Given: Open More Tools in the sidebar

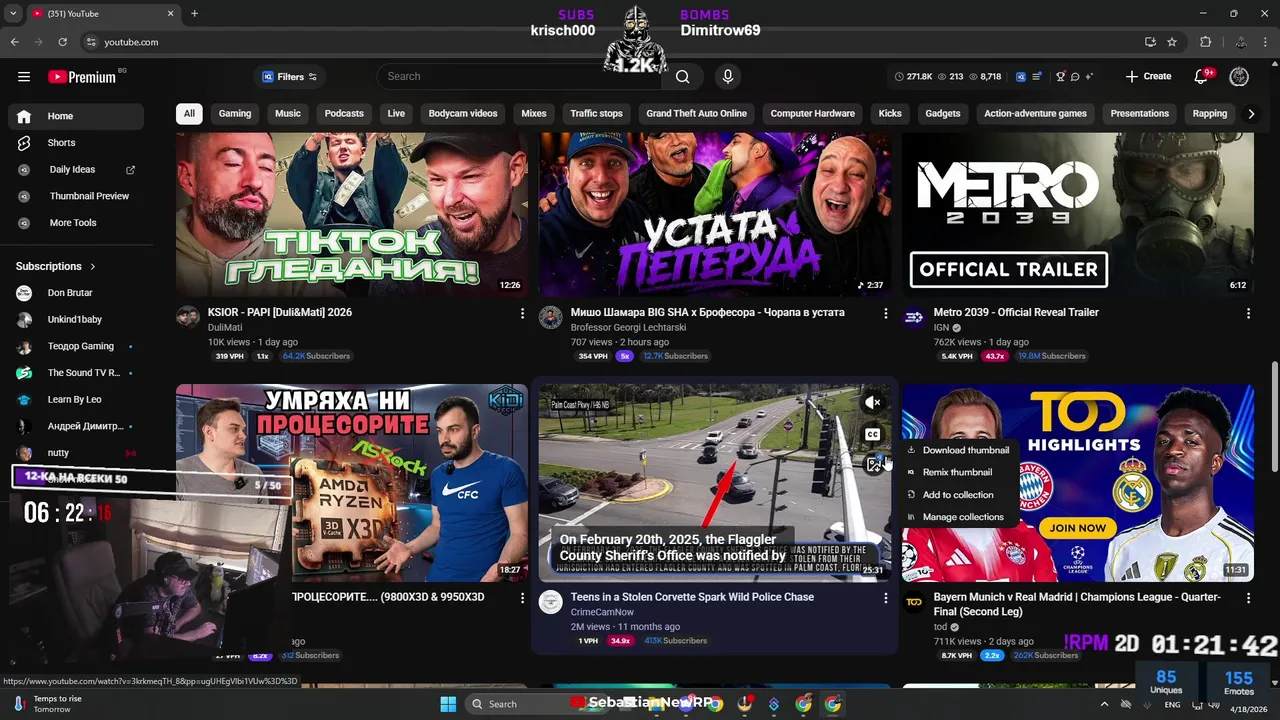Looking at the screenshot, I should 76,223.
